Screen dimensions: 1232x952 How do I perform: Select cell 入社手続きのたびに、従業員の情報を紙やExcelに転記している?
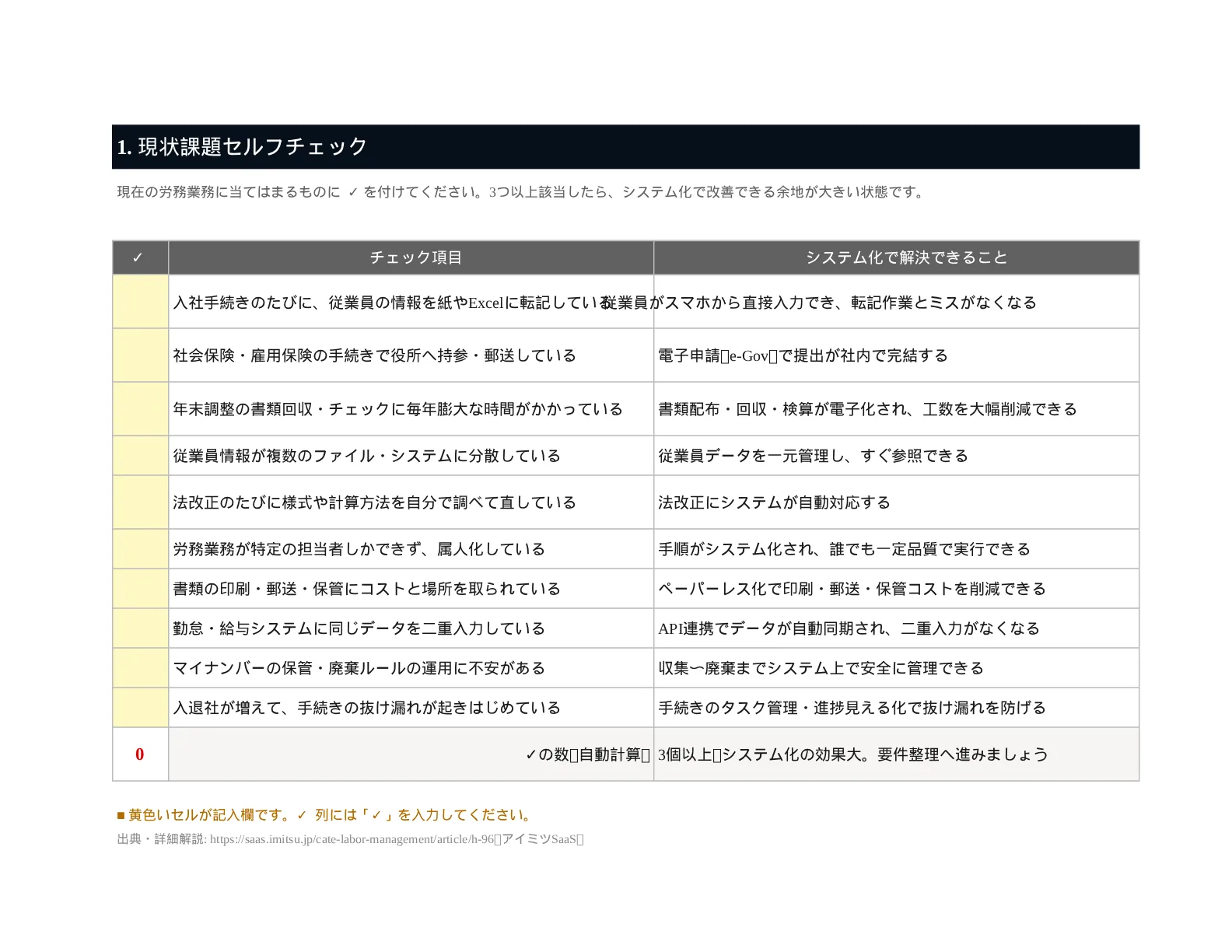pyautogui.click(x=411, y=302)
